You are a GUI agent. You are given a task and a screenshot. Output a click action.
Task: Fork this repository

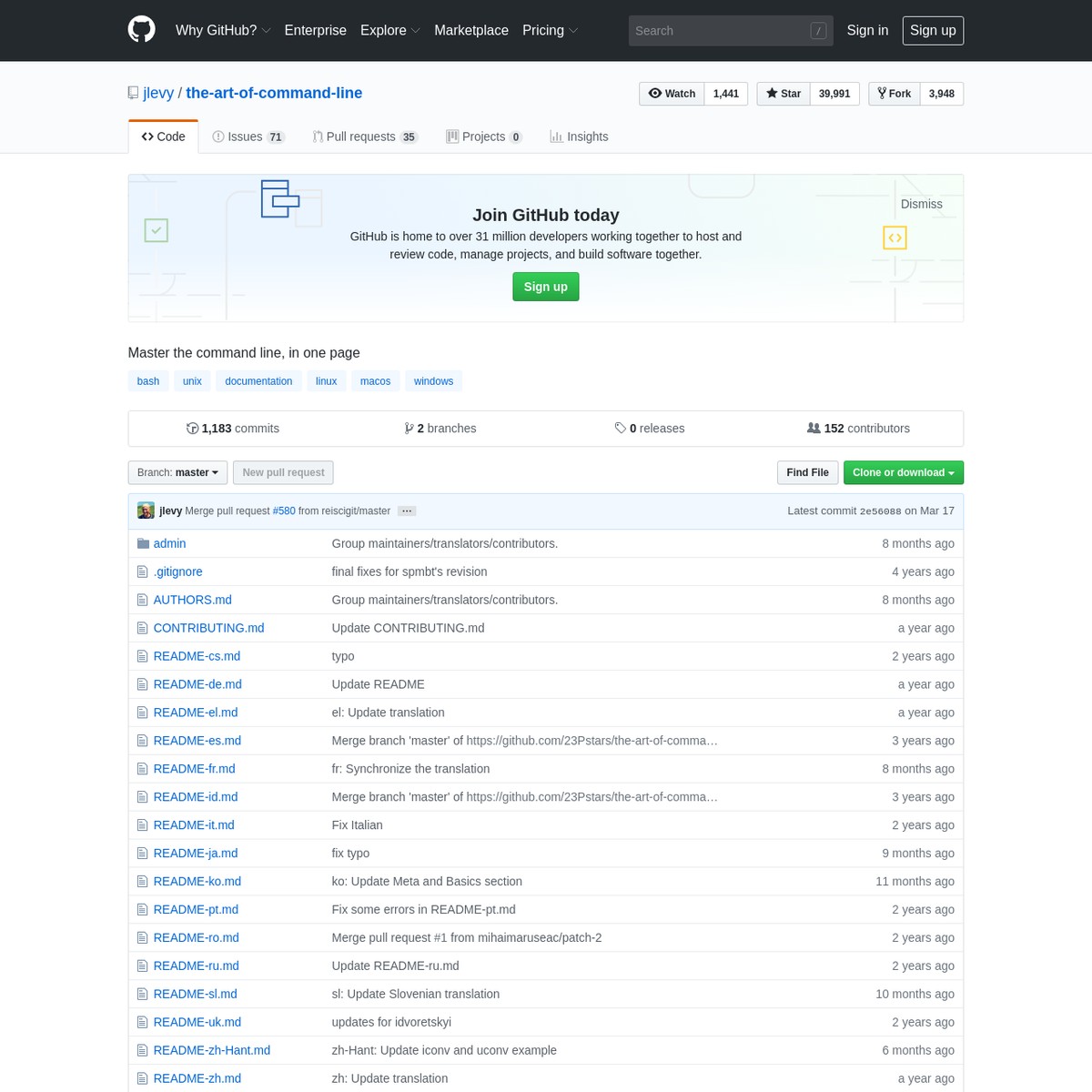point(894,94)
